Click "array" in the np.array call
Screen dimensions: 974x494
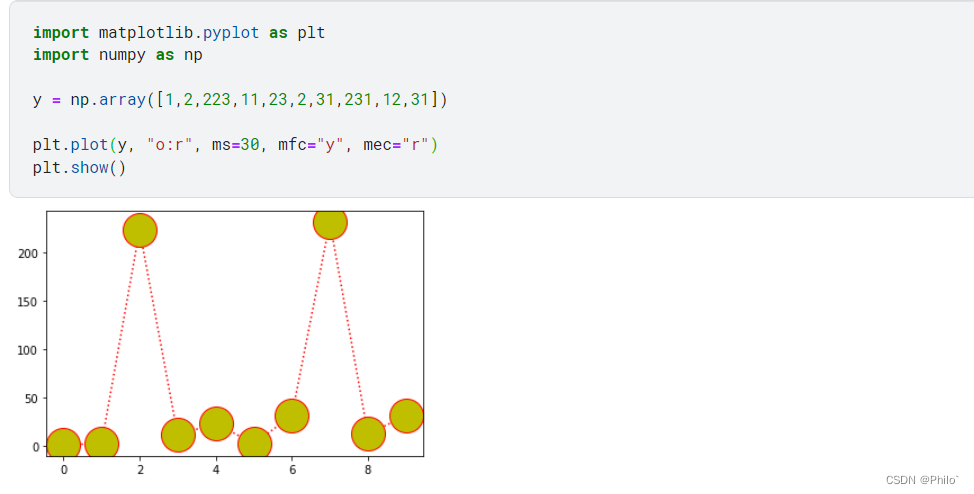pyautogui.click(x=122, y=99)
